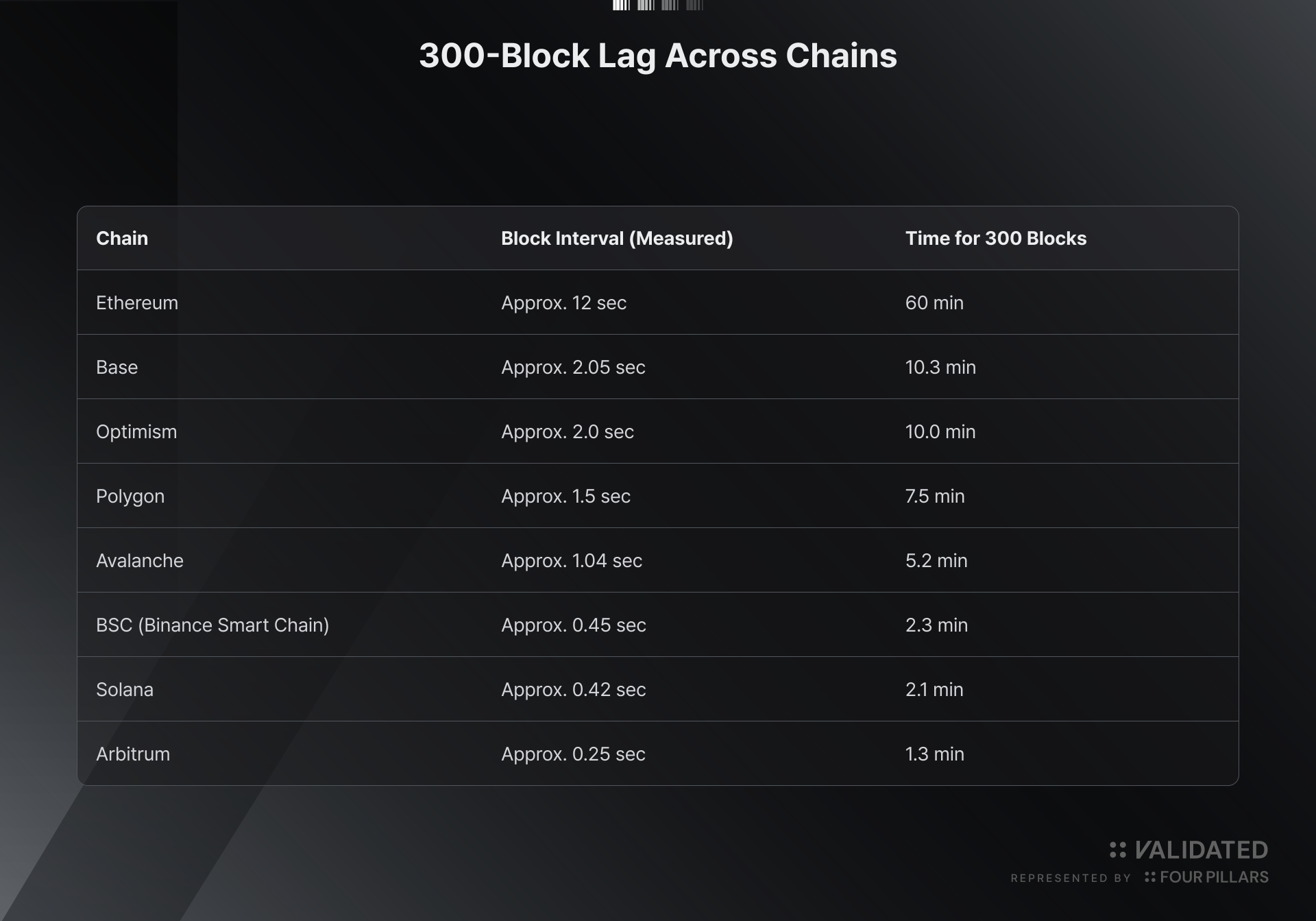Select the Time for 300 Blocks header
This screenshot has width=1316, height=921.
[996, 238]
